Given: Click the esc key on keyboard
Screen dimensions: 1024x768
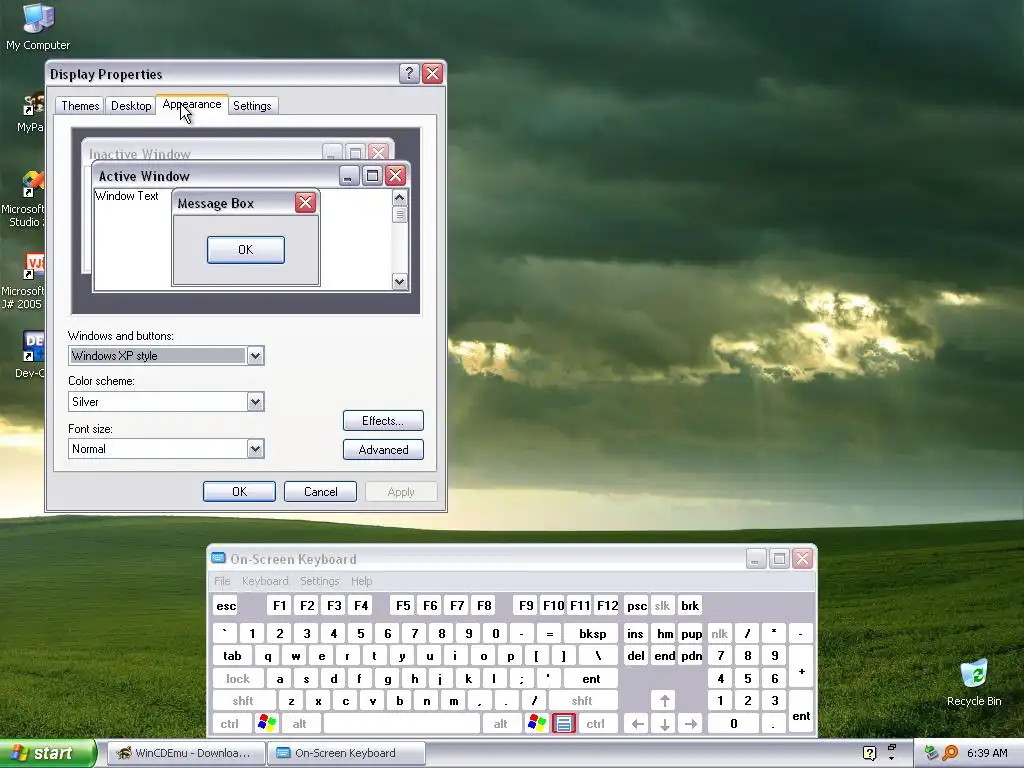Looking at the screenshot, I should coord(226,605).
